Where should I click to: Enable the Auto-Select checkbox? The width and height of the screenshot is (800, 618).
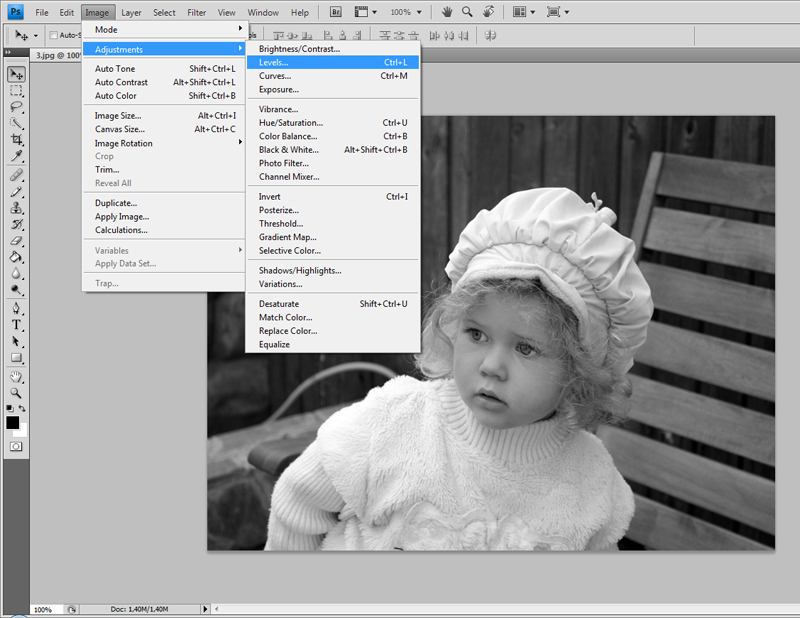point(53,35)
